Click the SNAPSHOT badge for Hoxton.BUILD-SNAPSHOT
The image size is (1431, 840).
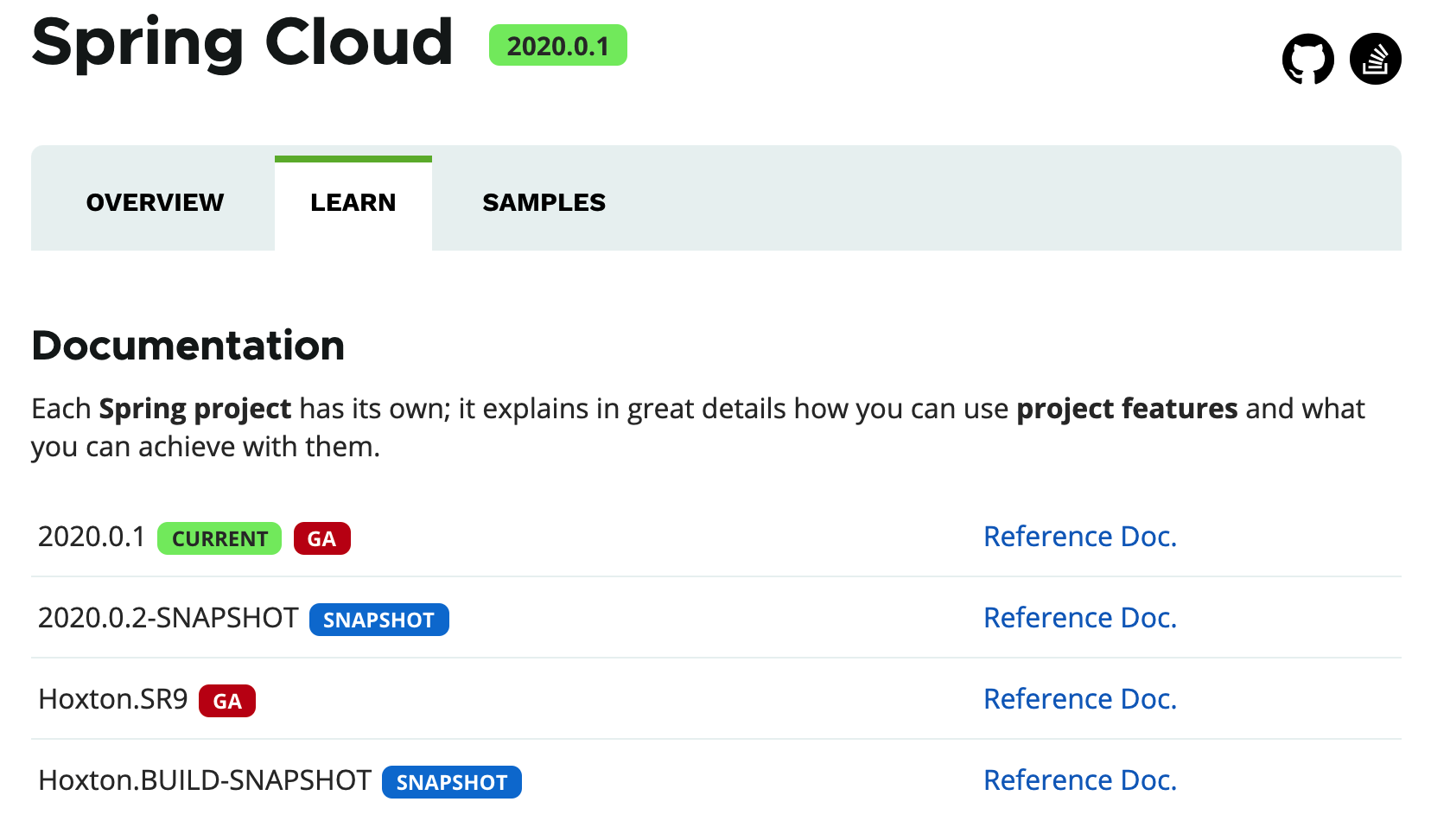[451, 782]
